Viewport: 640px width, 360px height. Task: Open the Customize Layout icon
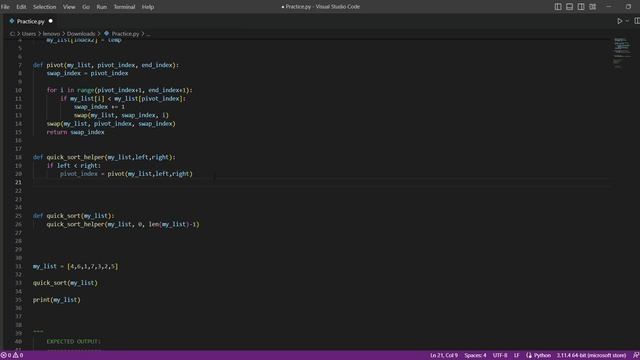(592, 7)
